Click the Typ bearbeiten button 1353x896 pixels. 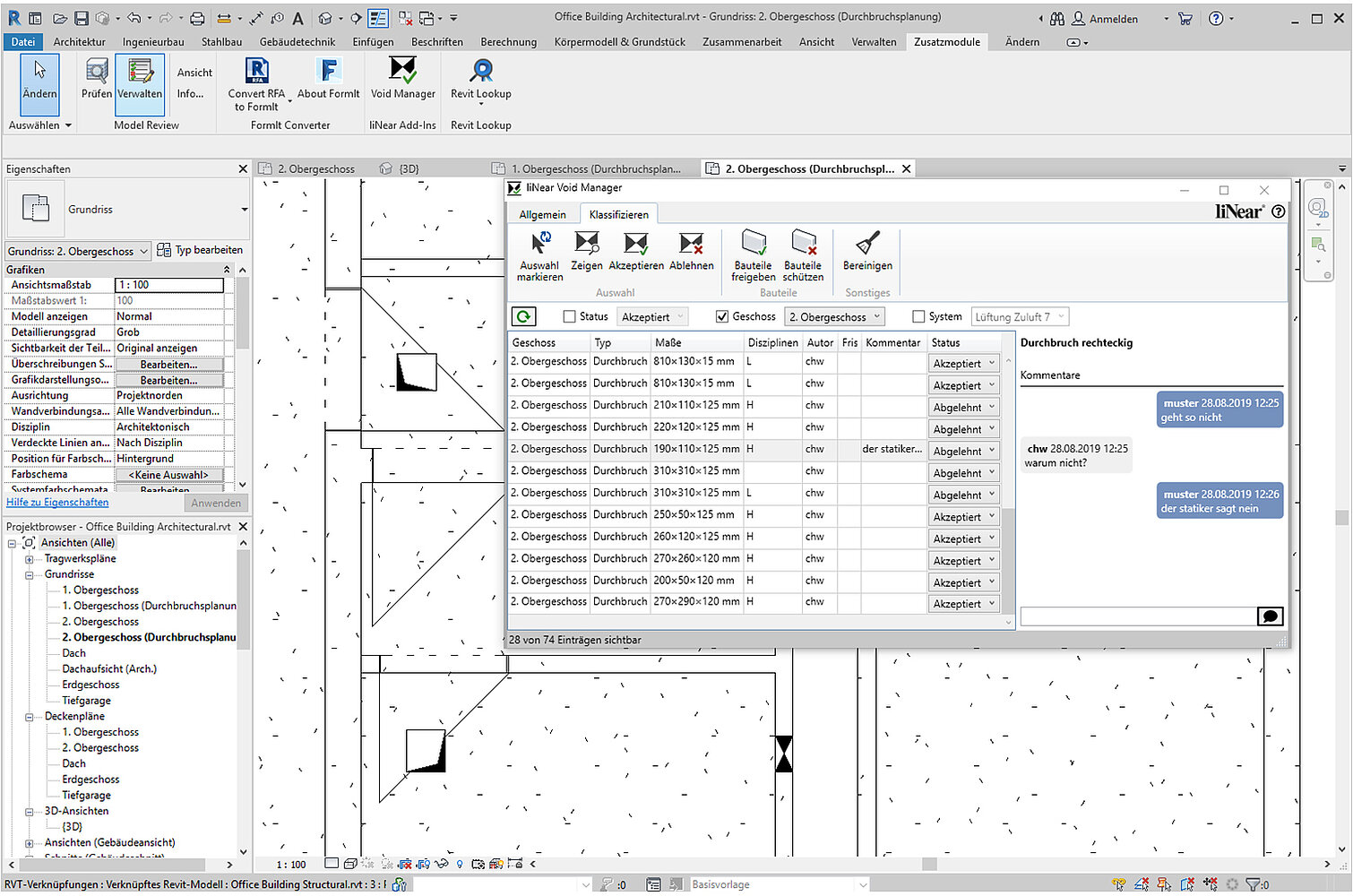coord(200,250)
